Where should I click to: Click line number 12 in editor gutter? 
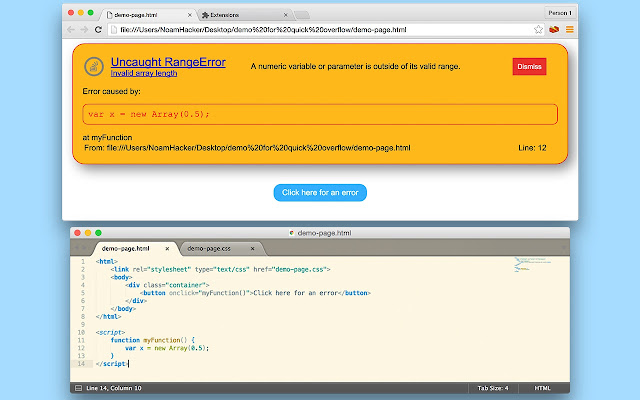pos(81,348)
